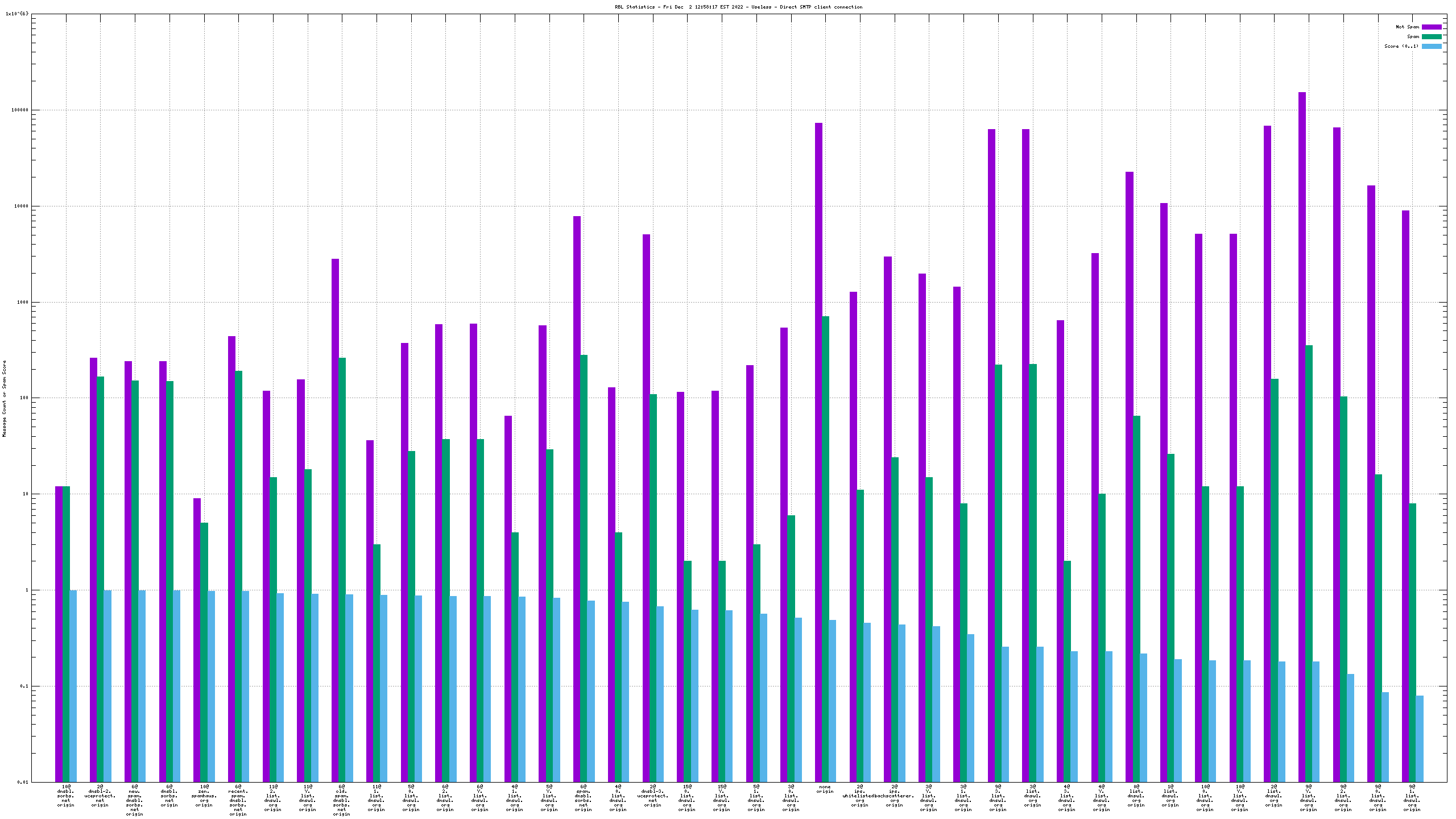
Task: Click the dnsbl-2.uceprotect.net origin axis label
Action: tap(100, 796)
